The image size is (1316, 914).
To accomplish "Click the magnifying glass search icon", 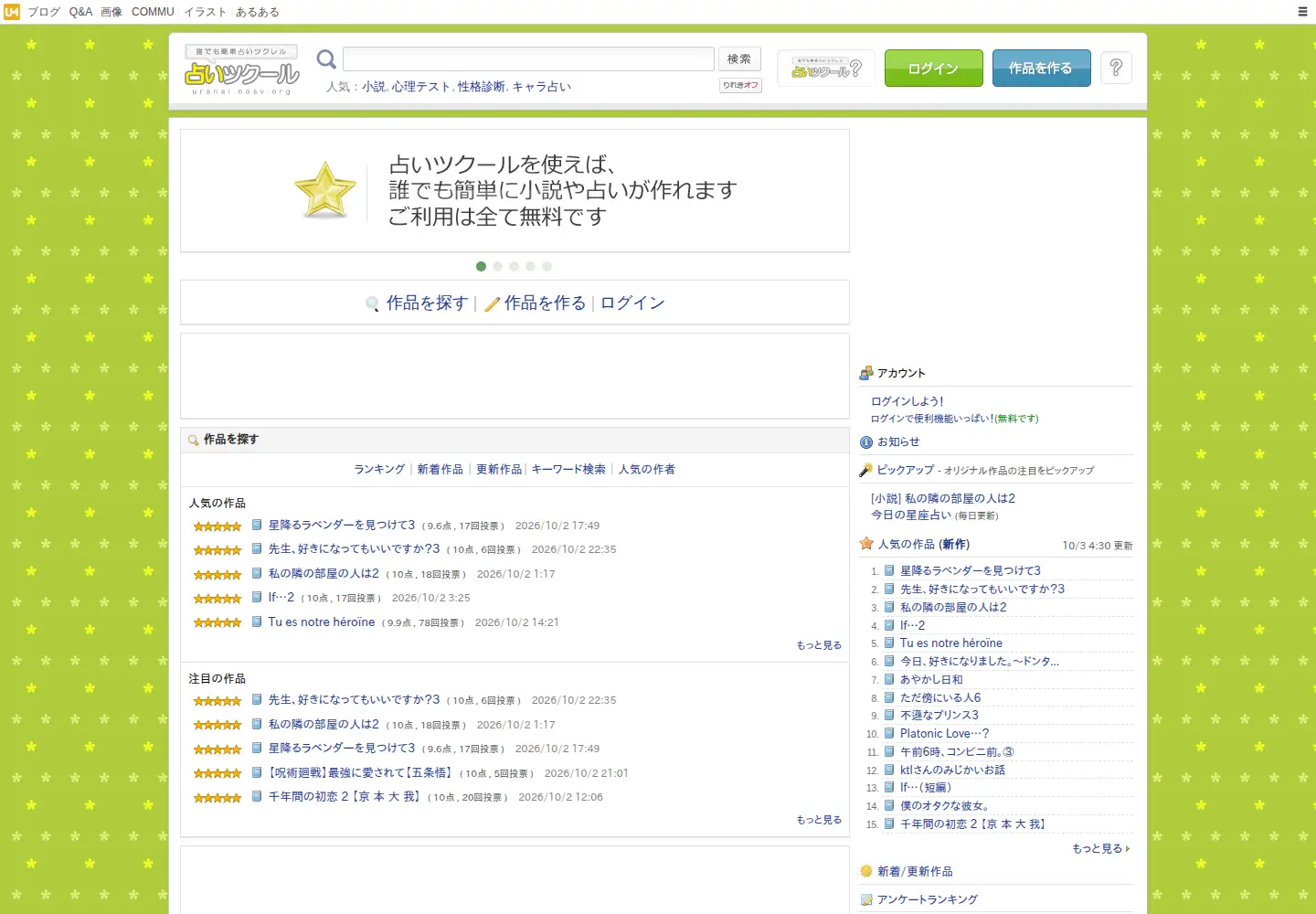I will pos(326,59).
